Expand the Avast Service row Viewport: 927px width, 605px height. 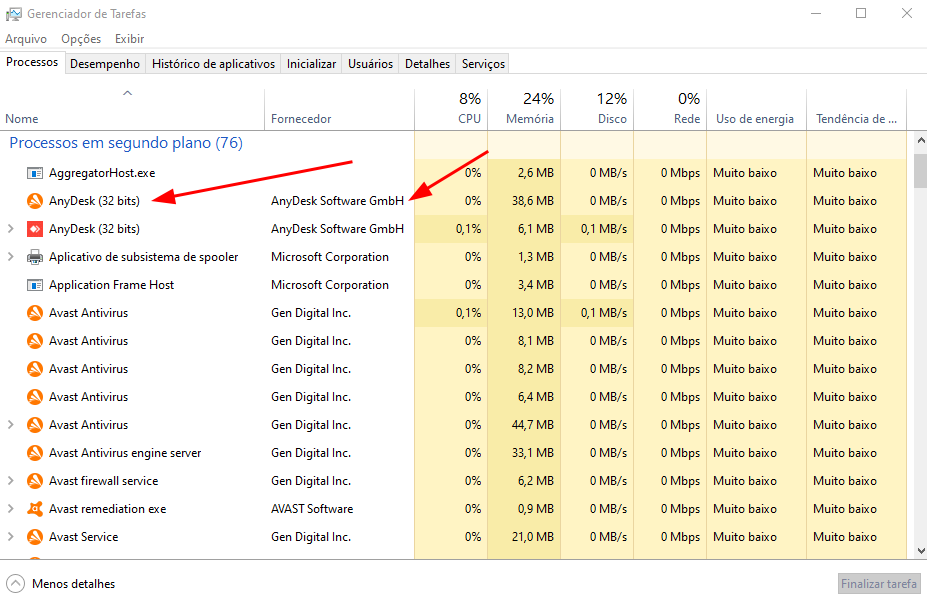click(x=11, y=537)
